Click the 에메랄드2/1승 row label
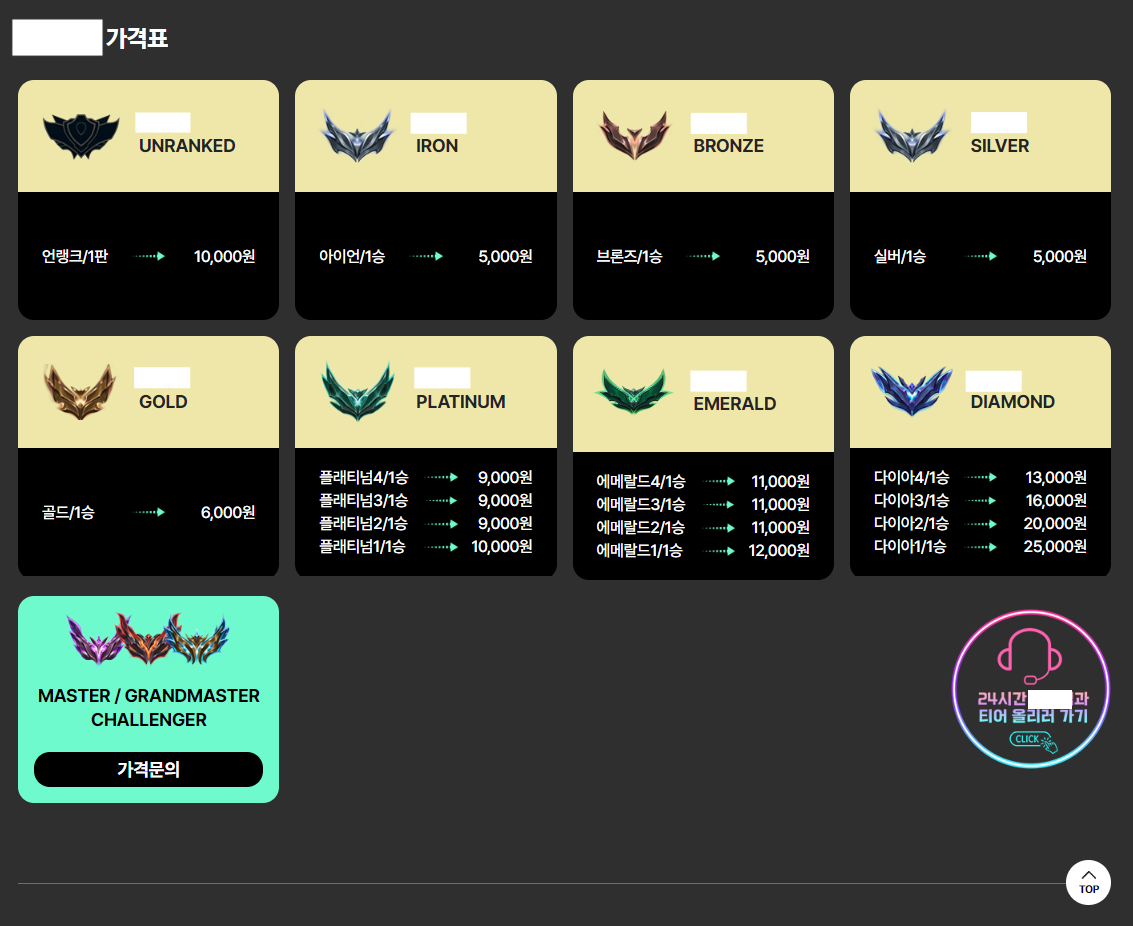1133x926 pixels. (x=641, y=527)
